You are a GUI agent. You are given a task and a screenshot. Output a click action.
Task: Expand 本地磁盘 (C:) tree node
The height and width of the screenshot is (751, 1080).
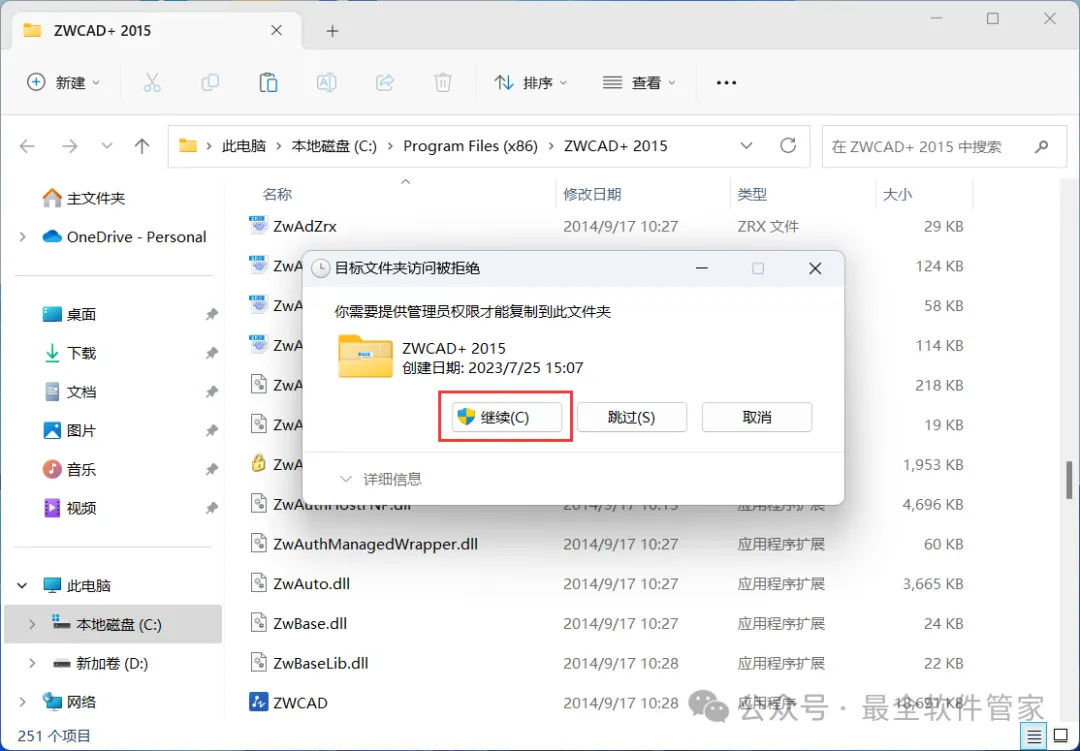pyautogui.click(x=32, y=624)
